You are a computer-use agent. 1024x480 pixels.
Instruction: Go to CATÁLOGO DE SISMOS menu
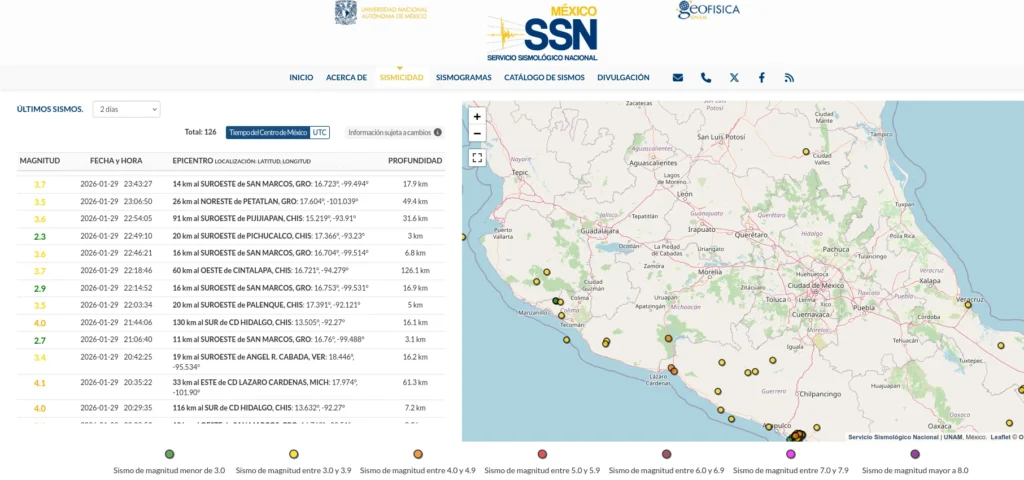(x=544, y=77)
